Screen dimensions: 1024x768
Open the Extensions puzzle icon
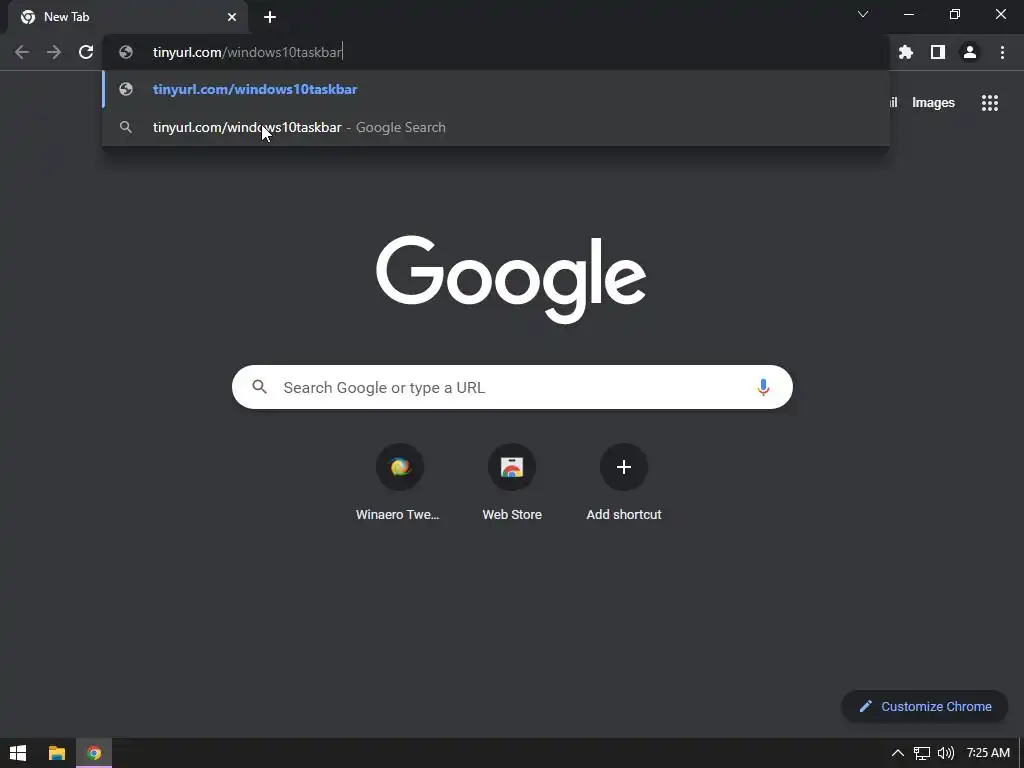(x=906, y=52)
